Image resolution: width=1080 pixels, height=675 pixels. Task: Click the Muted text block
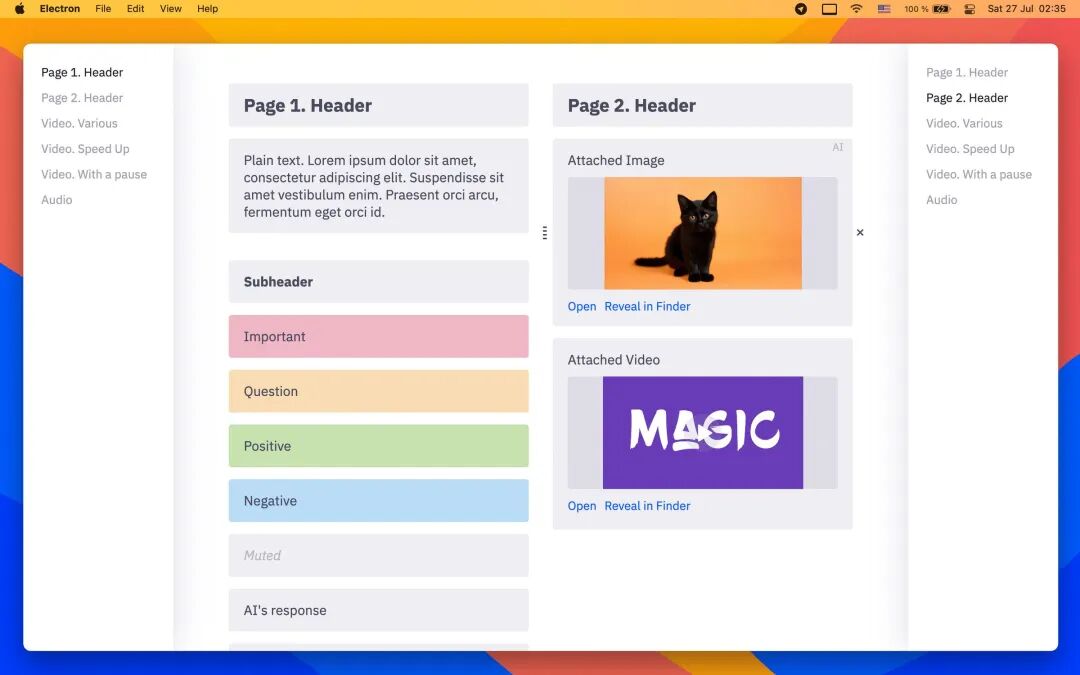pos(379,555)
